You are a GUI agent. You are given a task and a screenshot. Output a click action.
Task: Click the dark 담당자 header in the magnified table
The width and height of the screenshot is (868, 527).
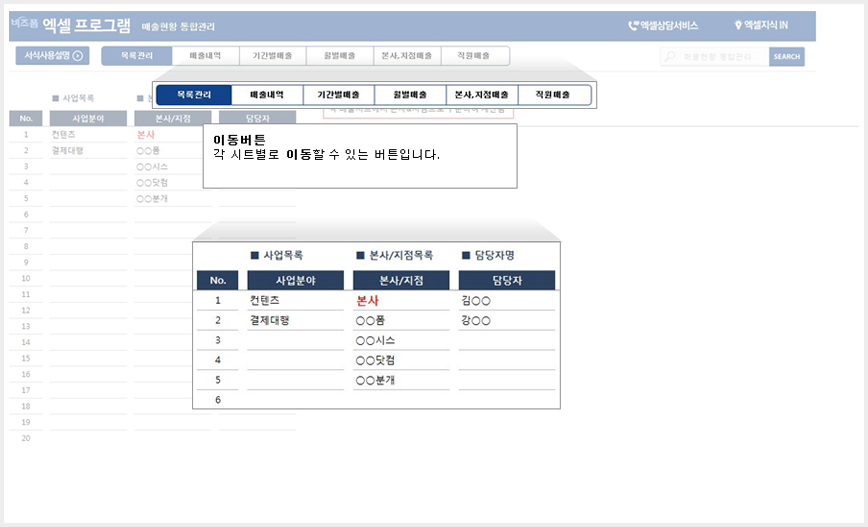[507, 280]
